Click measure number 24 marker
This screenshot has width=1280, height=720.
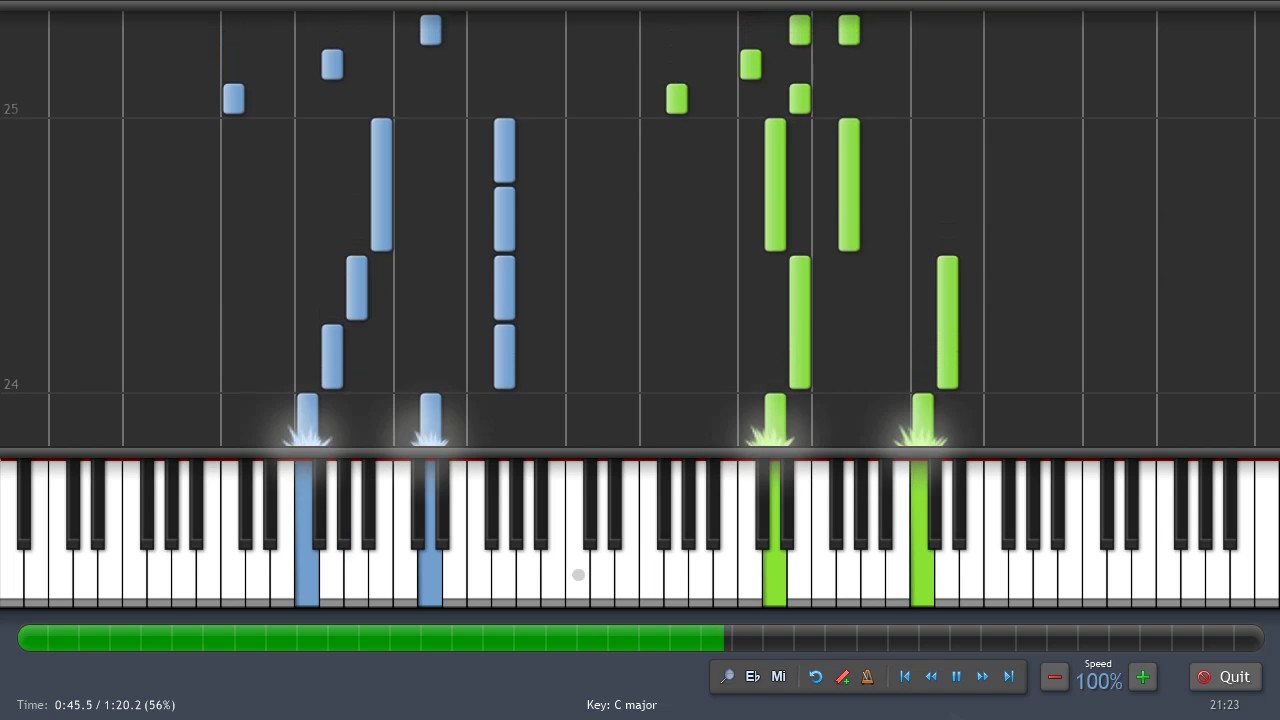pos(11,384)
